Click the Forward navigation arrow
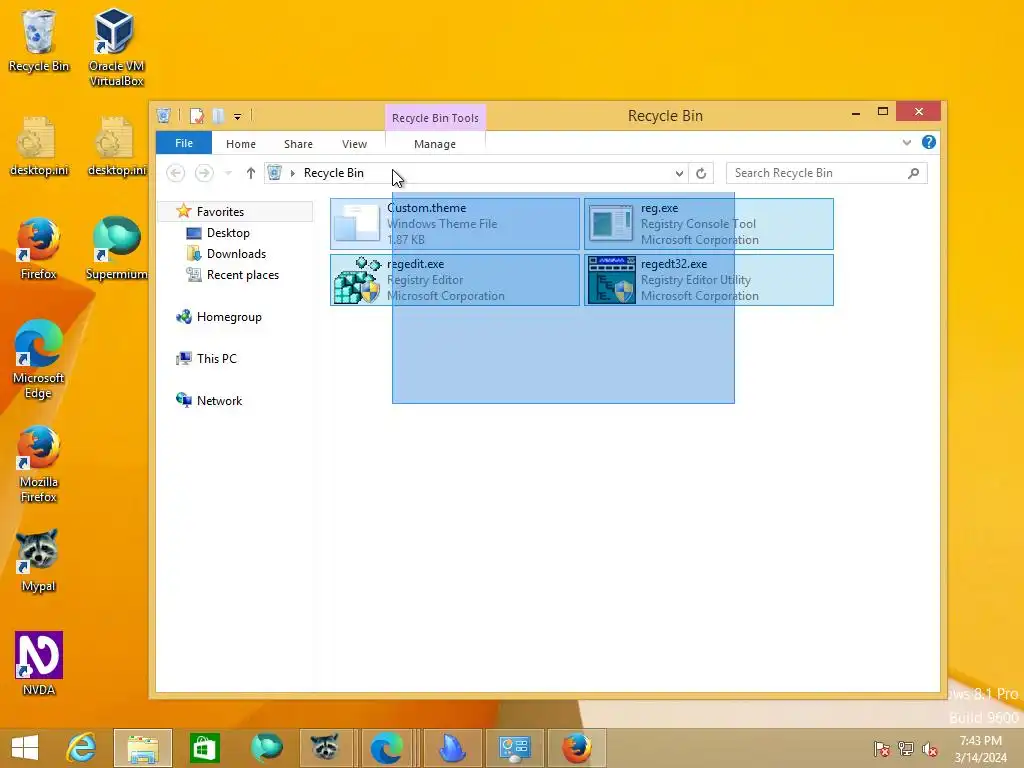1024x768 pixels. coord(204,173)
